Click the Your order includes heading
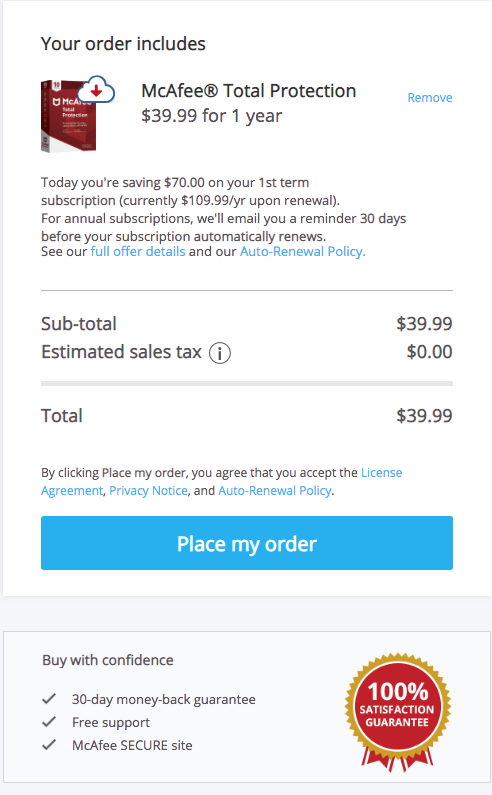The height and width of the screenshot is (795, 492). 123,44
